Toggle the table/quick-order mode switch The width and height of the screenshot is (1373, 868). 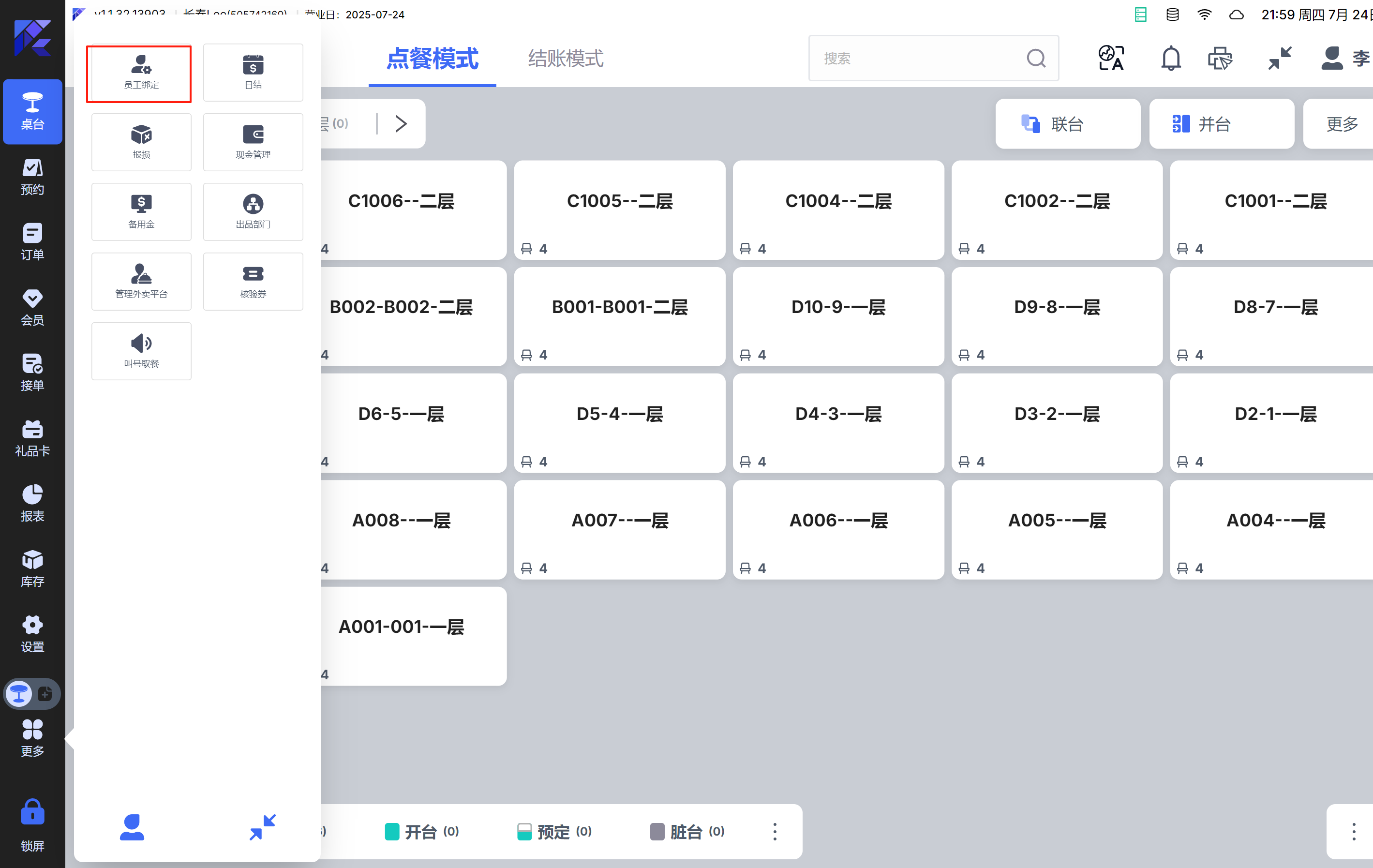click(x=32, y=693)
